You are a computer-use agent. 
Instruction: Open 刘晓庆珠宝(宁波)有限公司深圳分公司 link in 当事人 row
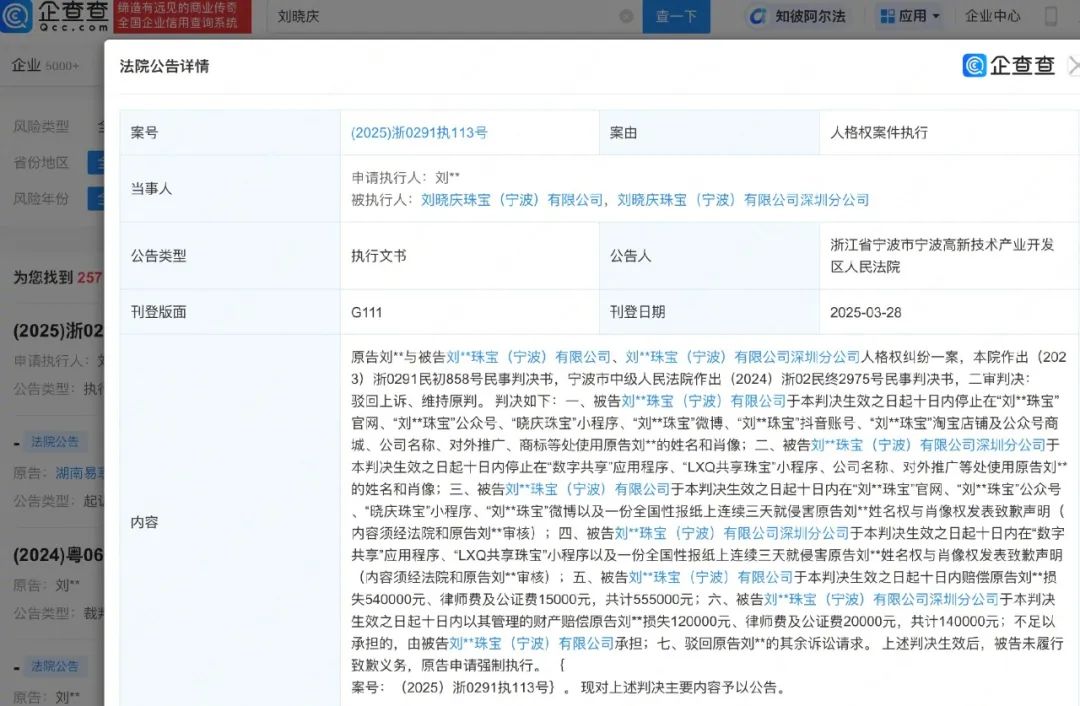point(743,200)
